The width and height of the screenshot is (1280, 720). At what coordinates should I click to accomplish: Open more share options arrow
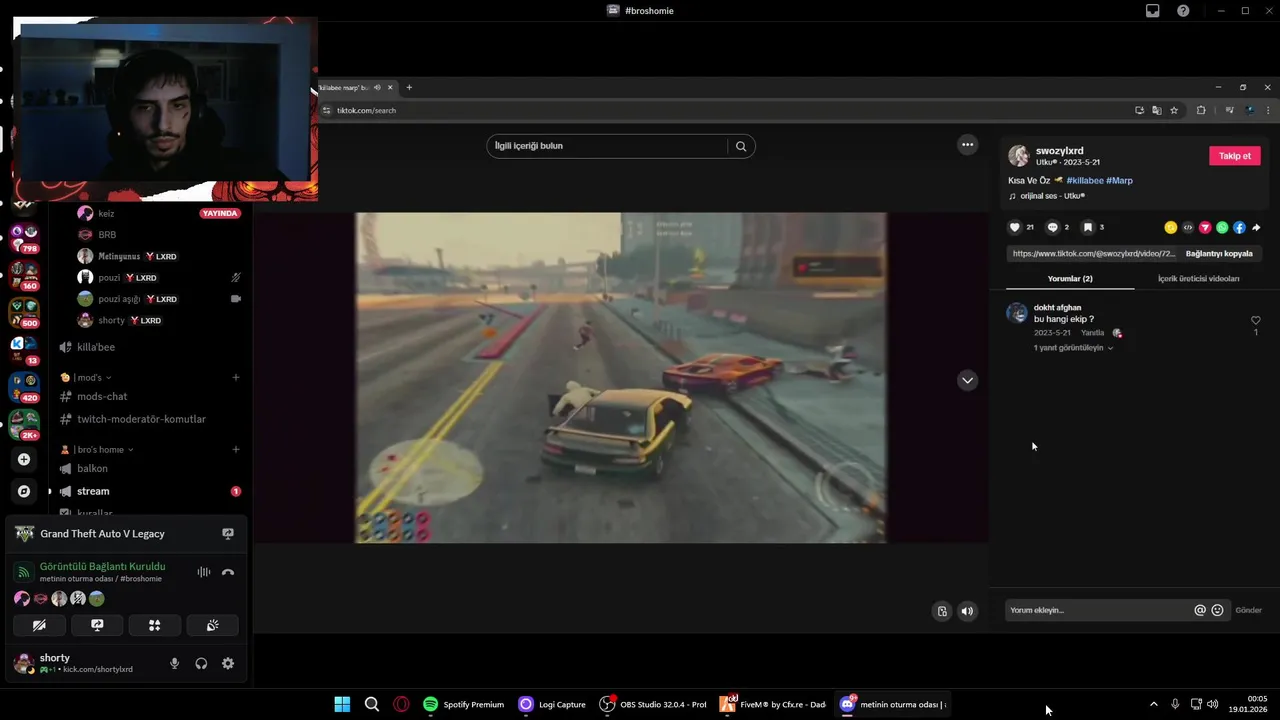(x=1256, y=228)
